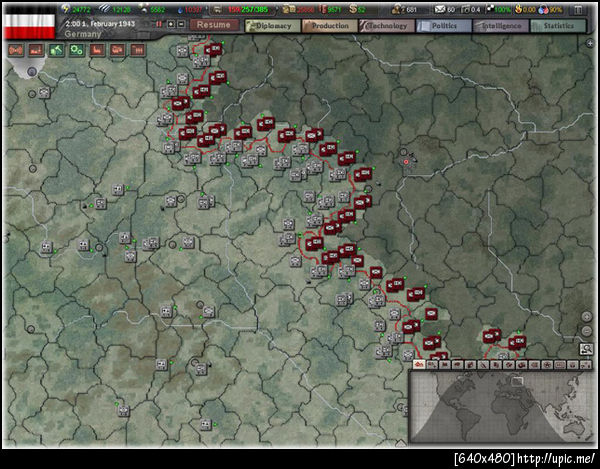Increase game speed with plus button
This screenshot has height=469, width=600.
(171, 24)
